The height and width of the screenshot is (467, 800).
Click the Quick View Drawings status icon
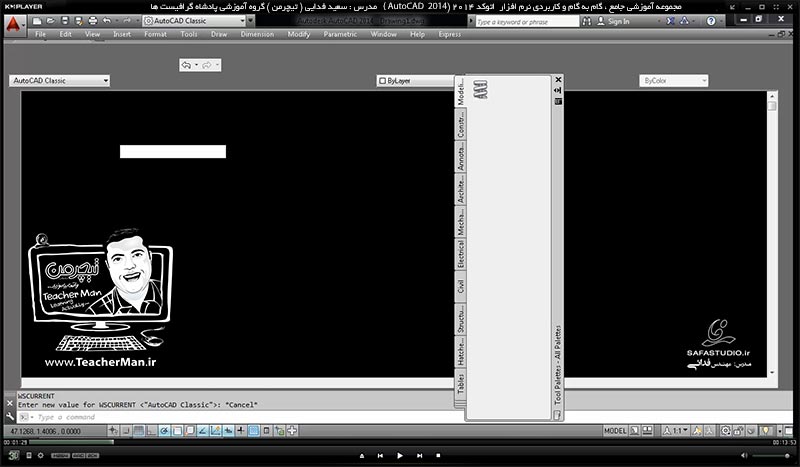647,431
